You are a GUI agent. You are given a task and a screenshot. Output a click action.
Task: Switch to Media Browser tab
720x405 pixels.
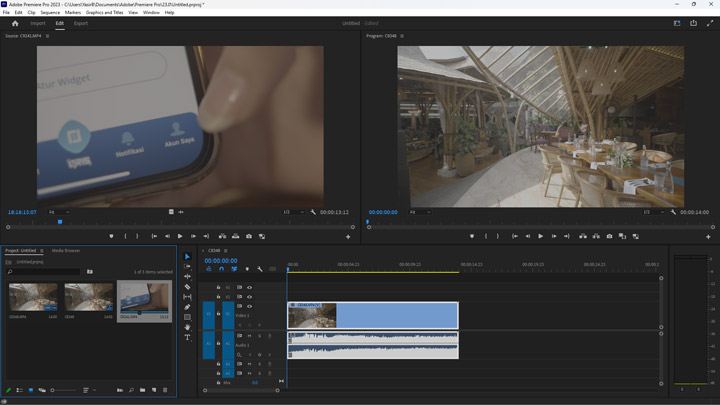[x=66, y=251]
